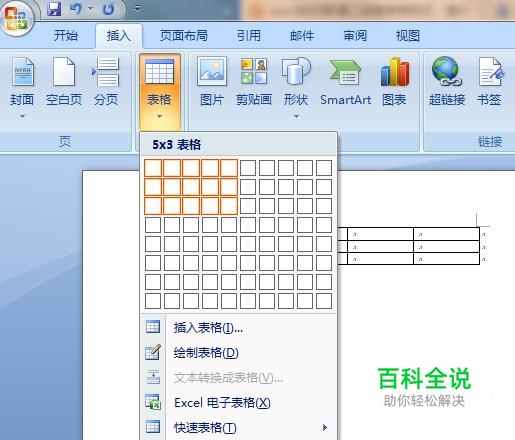Choose 插入表格(I)... menu entry
The image size is (515, 440).
pos(239,328)
